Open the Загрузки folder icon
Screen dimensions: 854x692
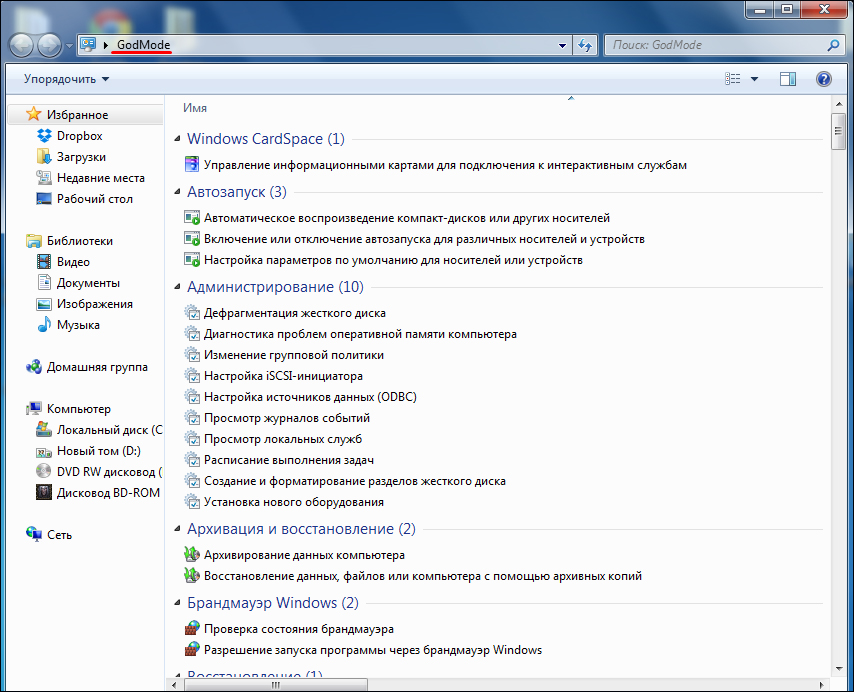44,157
